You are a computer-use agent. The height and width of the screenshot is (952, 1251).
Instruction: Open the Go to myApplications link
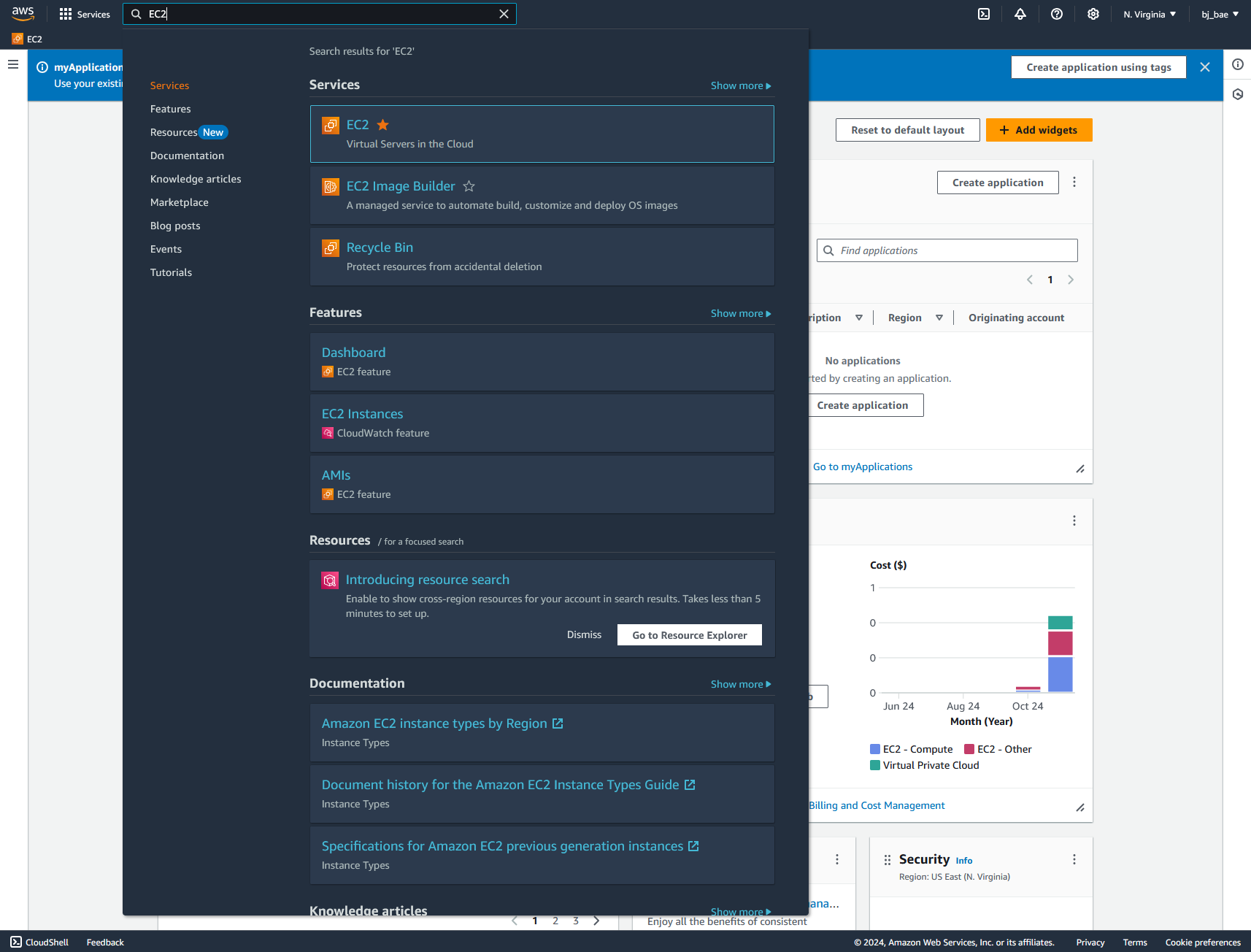pyautogui.click(x=862, y=467)
